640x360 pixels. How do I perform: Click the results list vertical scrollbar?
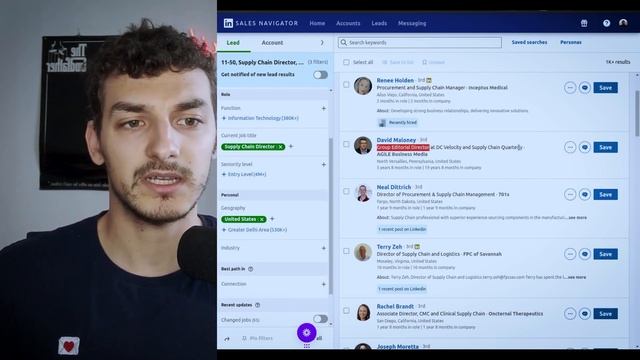[637, 113]
